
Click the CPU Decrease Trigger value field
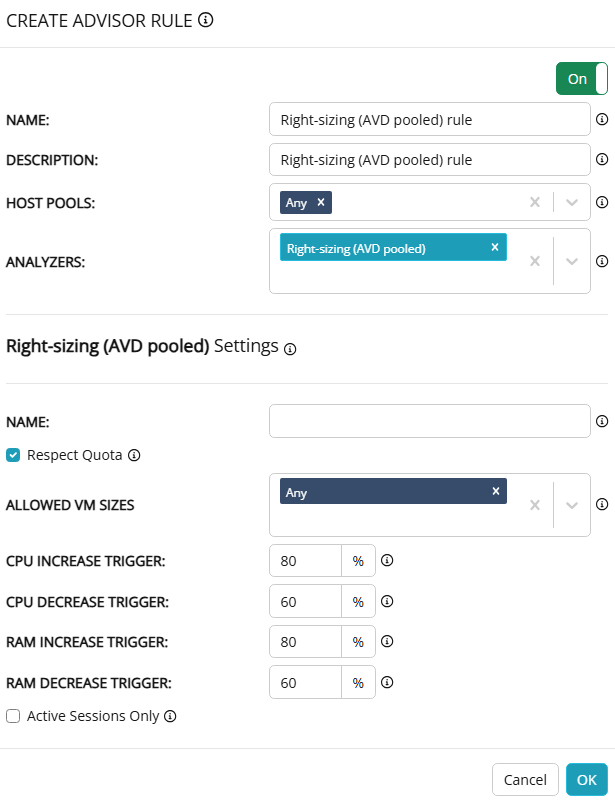(305, 601)
